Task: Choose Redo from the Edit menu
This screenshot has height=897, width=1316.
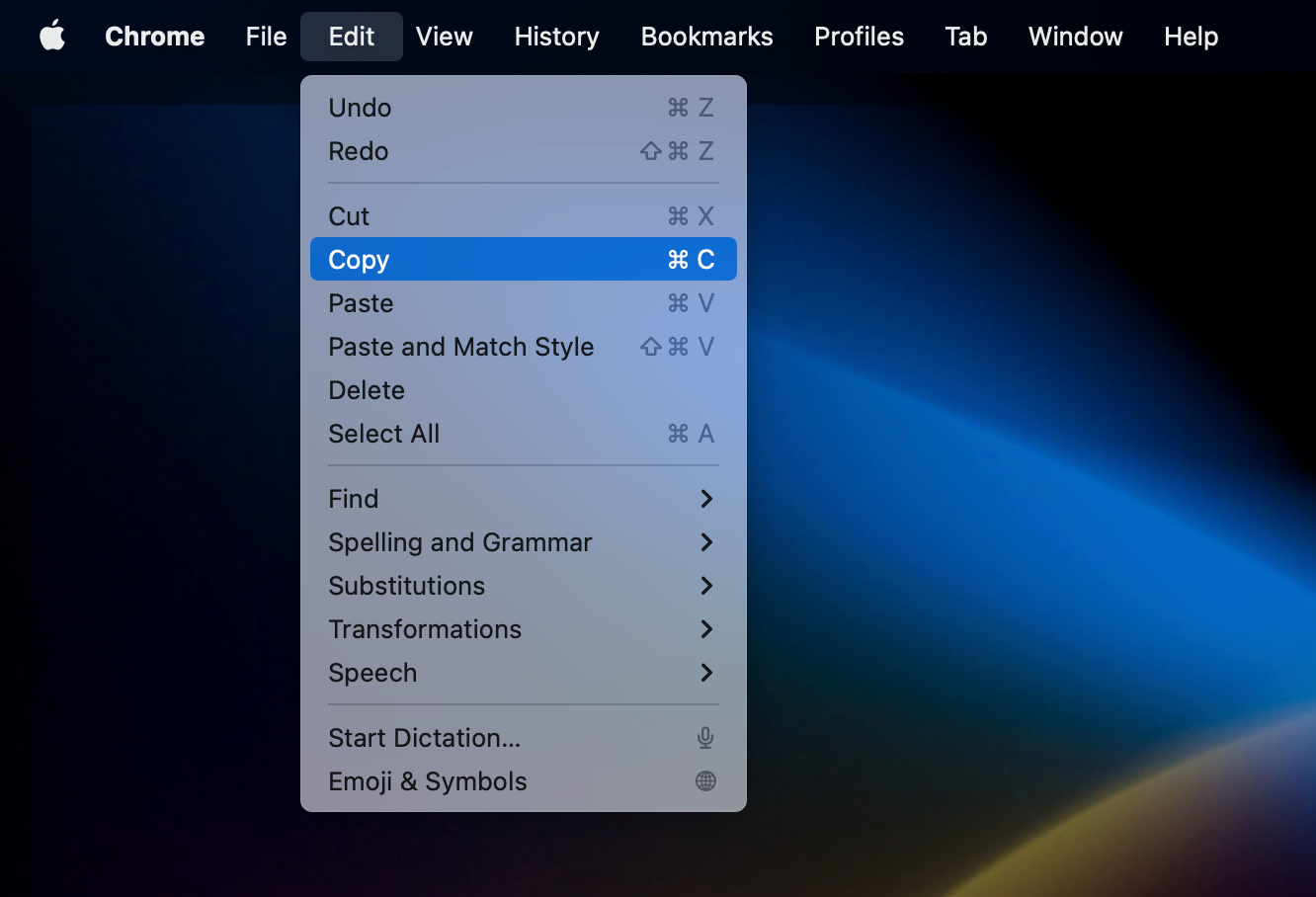Action: (x=524, y=151)
